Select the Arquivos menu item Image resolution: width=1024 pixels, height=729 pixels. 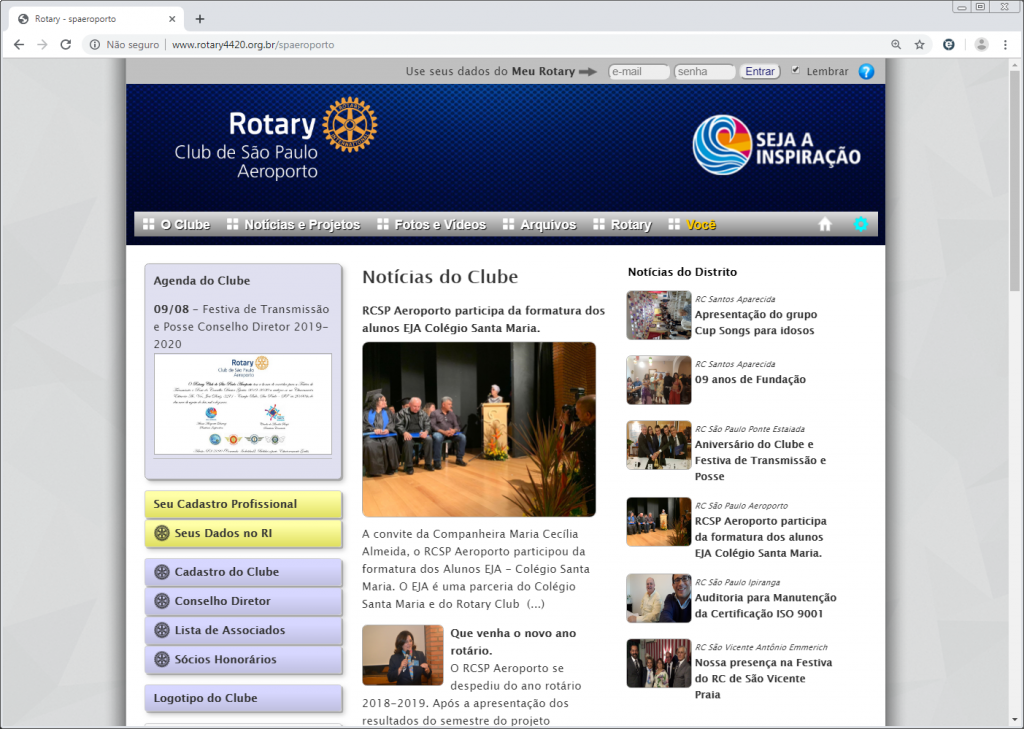(x=539, y=225)
